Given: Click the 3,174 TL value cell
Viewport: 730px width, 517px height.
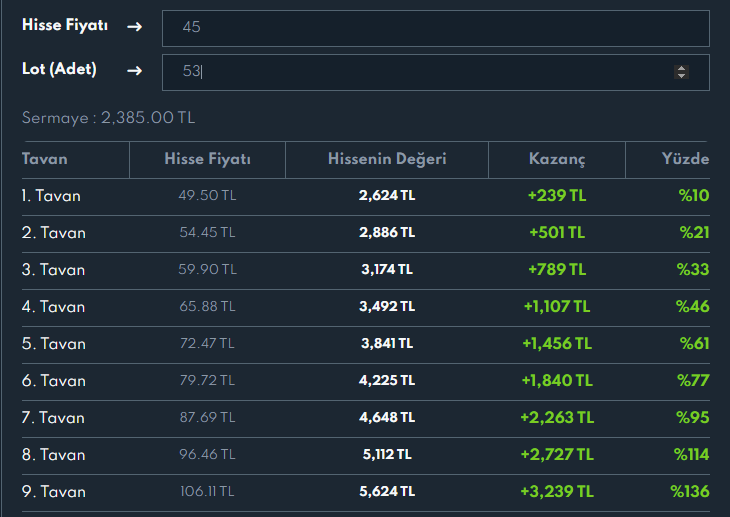Looking at the screenshot, I should click(x=387, y=269).
